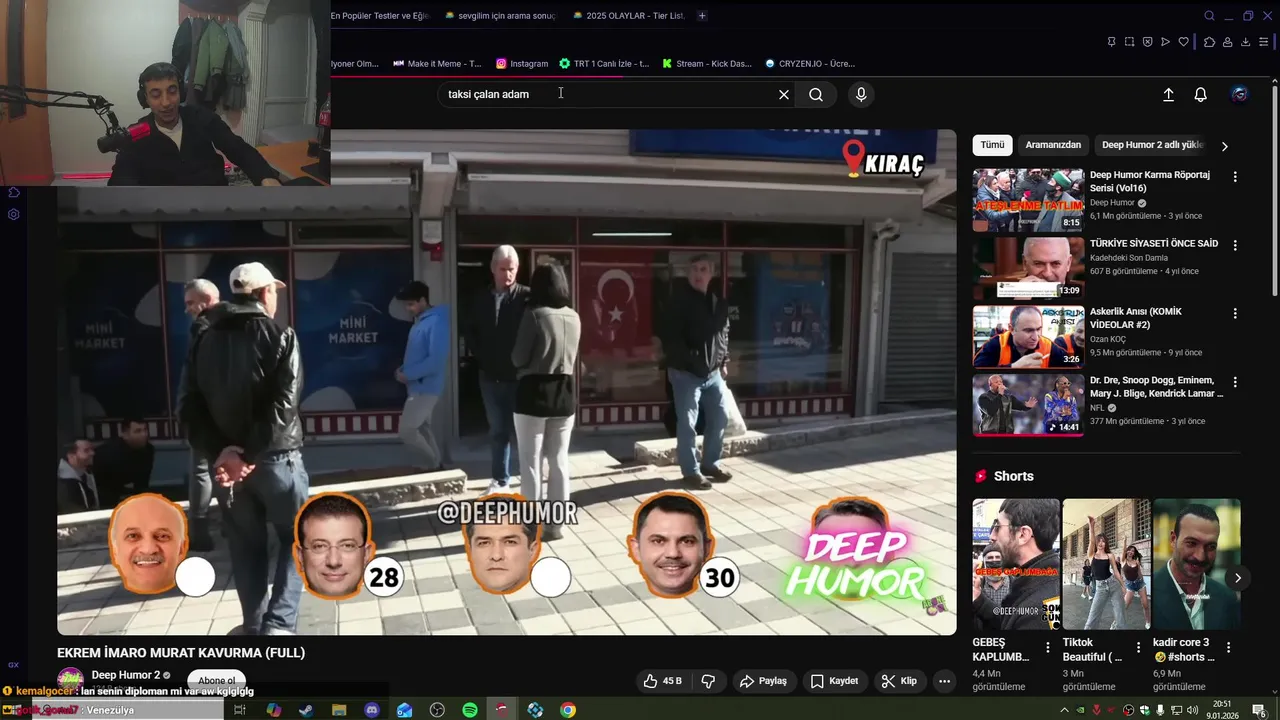The width and height of the screenshot is (1280, 720).
Task: Open the Deep Humor 2 channel name
Action: 126,675
